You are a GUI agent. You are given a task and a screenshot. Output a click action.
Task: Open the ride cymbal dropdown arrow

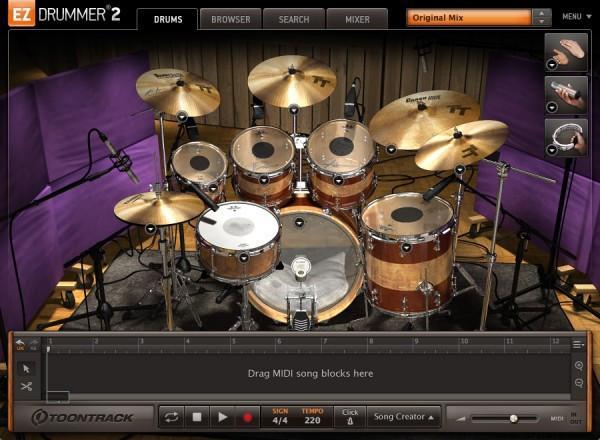(x=391, y=149)
